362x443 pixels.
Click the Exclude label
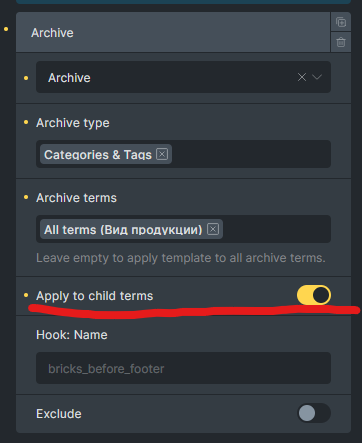(x=59, y=414)
